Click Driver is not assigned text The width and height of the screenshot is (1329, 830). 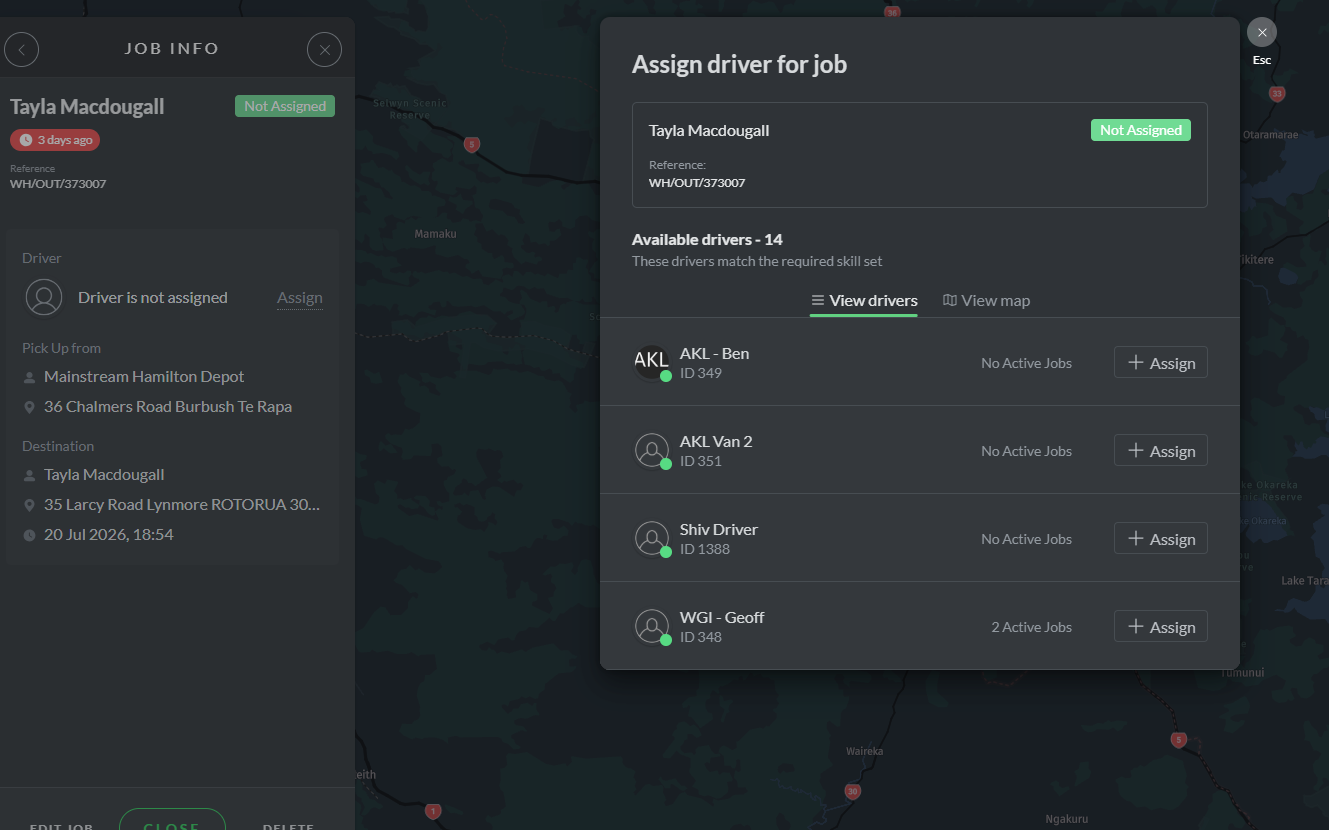click(153, 297)
